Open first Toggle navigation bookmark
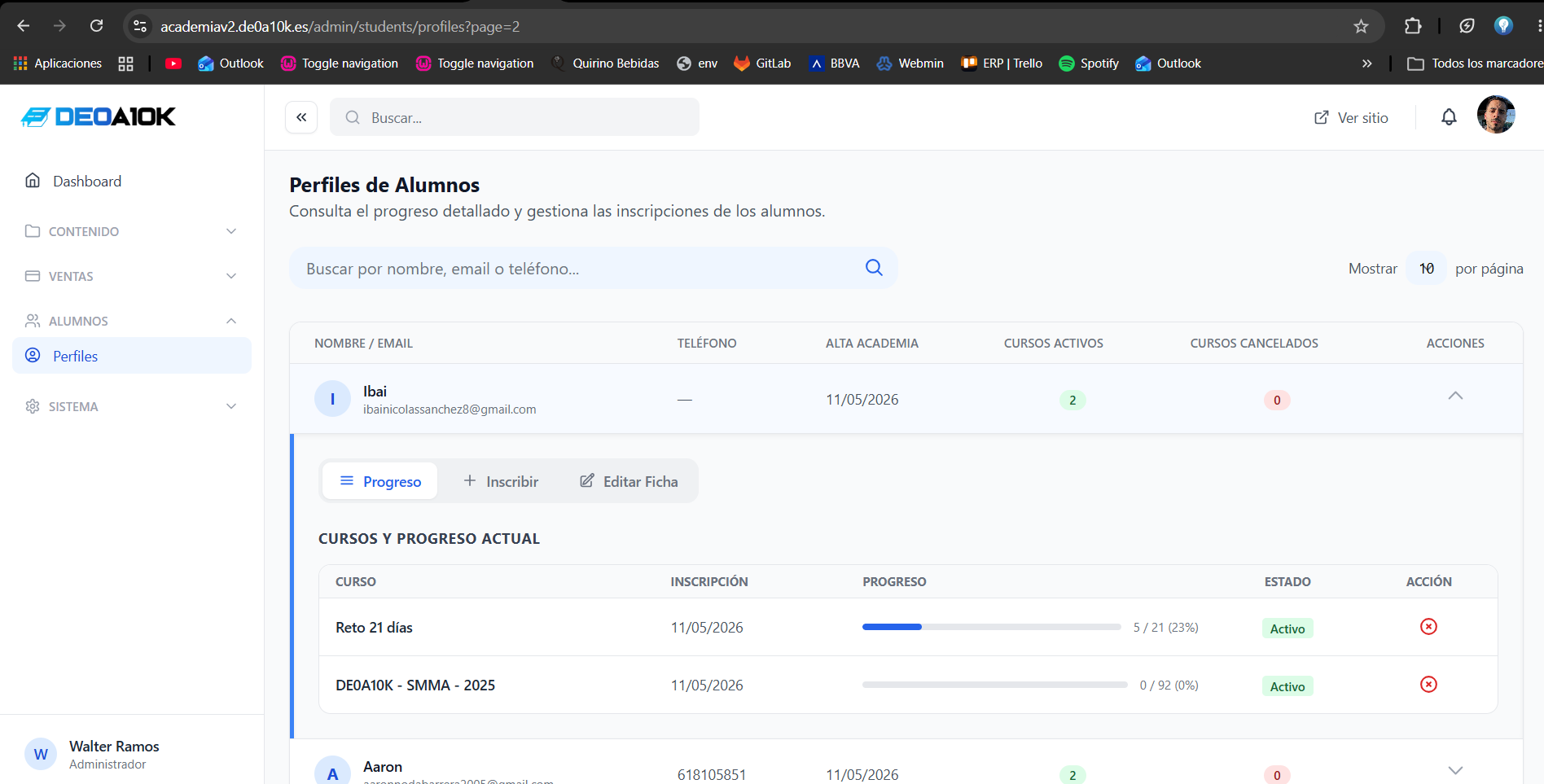The image size is (1544, 784). (x=339, y=64)
